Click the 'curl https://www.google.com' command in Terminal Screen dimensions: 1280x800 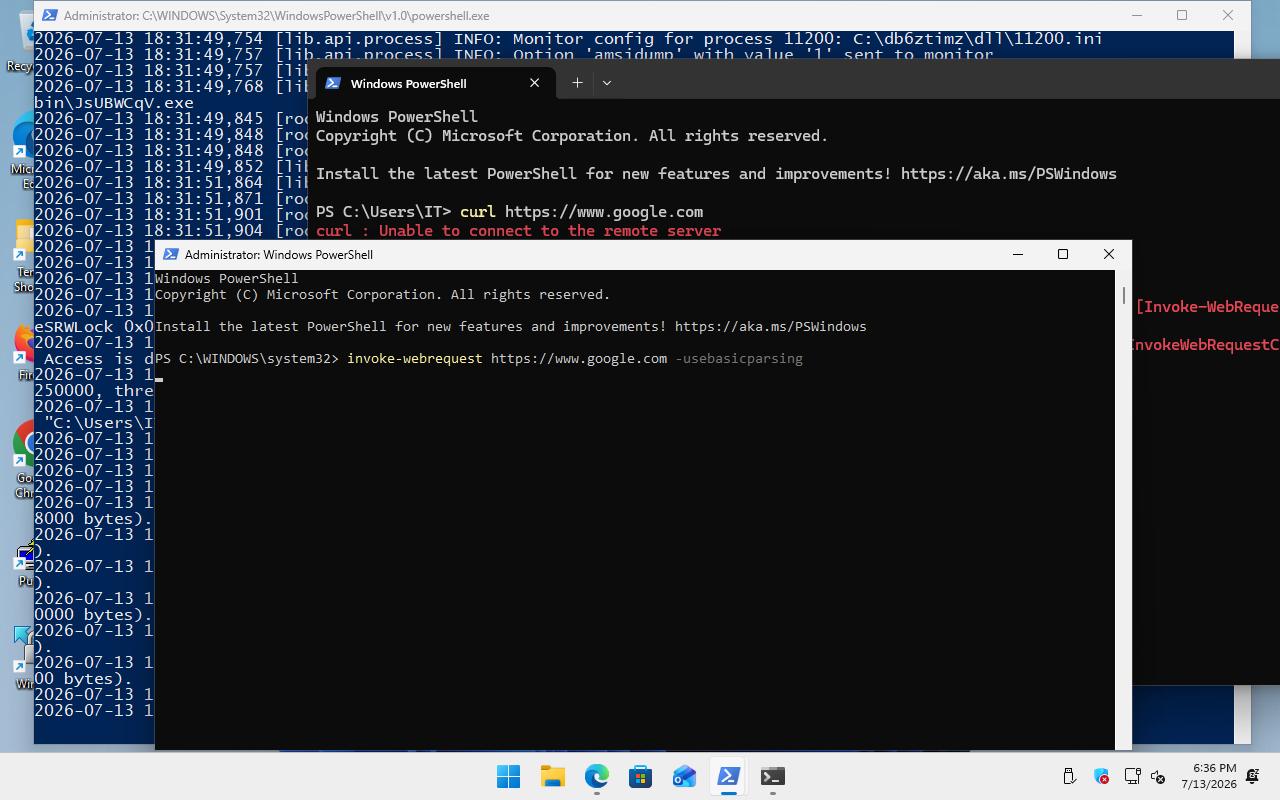pyautogui.click(x=581, y=211)
